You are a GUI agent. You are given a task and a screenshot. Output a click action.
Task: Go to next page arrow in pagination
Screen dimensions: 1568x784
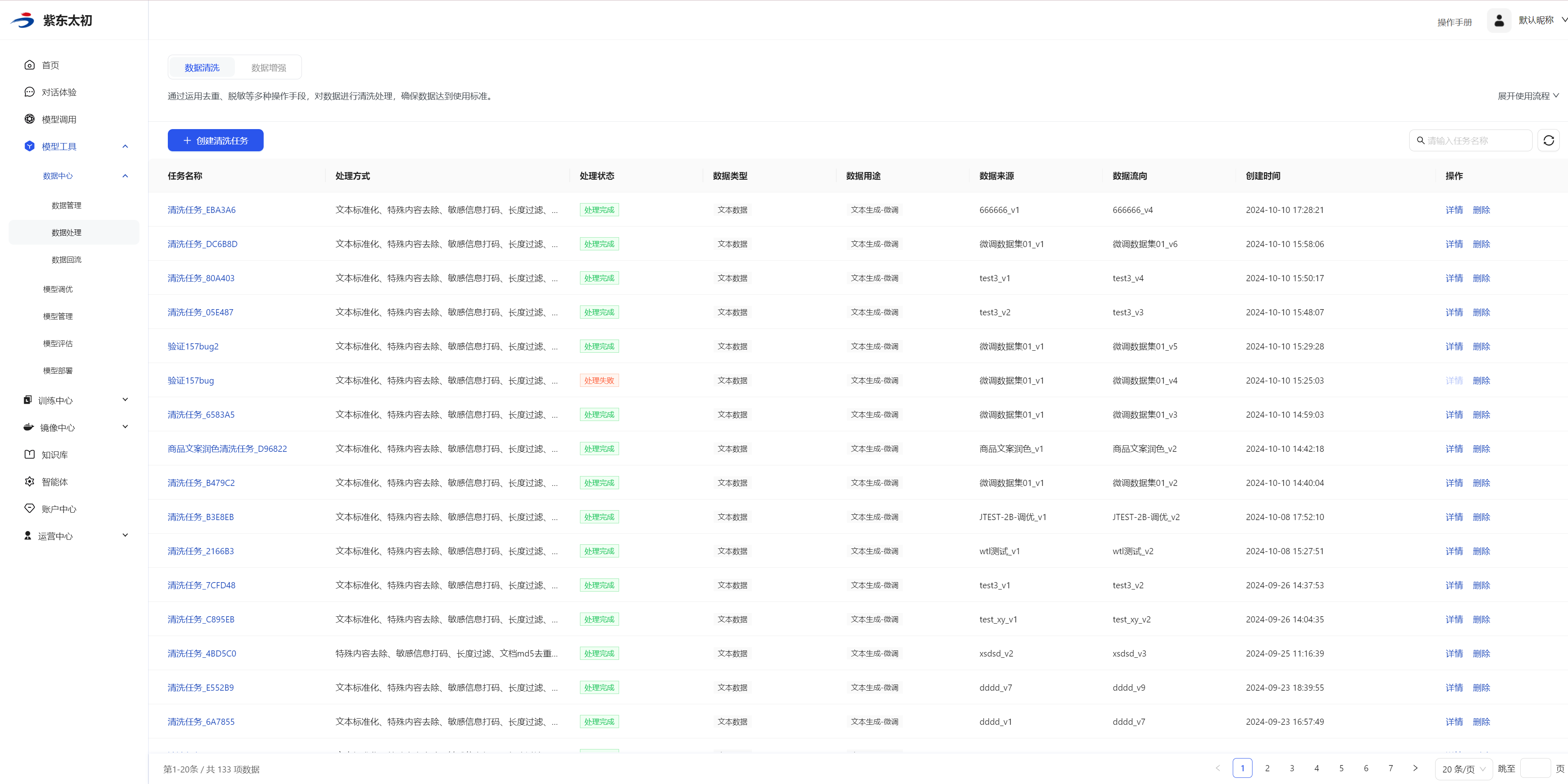[x=1415, y=768]
